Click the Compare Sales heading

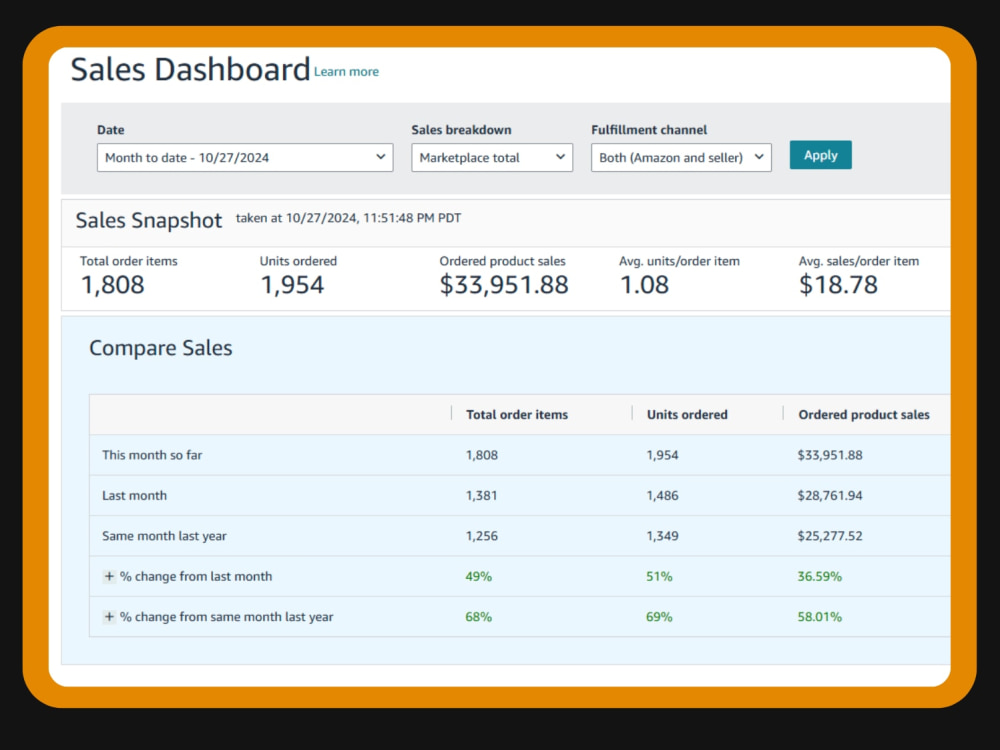tap(161, 348)
